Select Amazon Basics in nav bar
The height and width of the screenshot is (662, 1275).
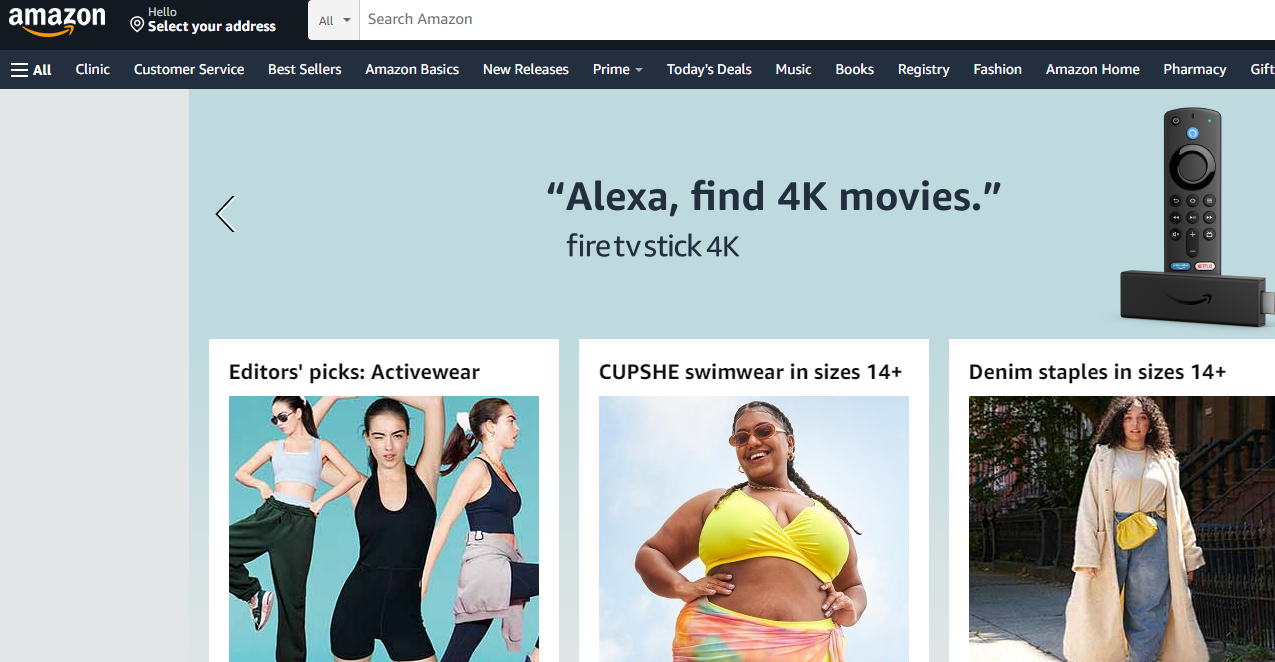coord(412,69)
